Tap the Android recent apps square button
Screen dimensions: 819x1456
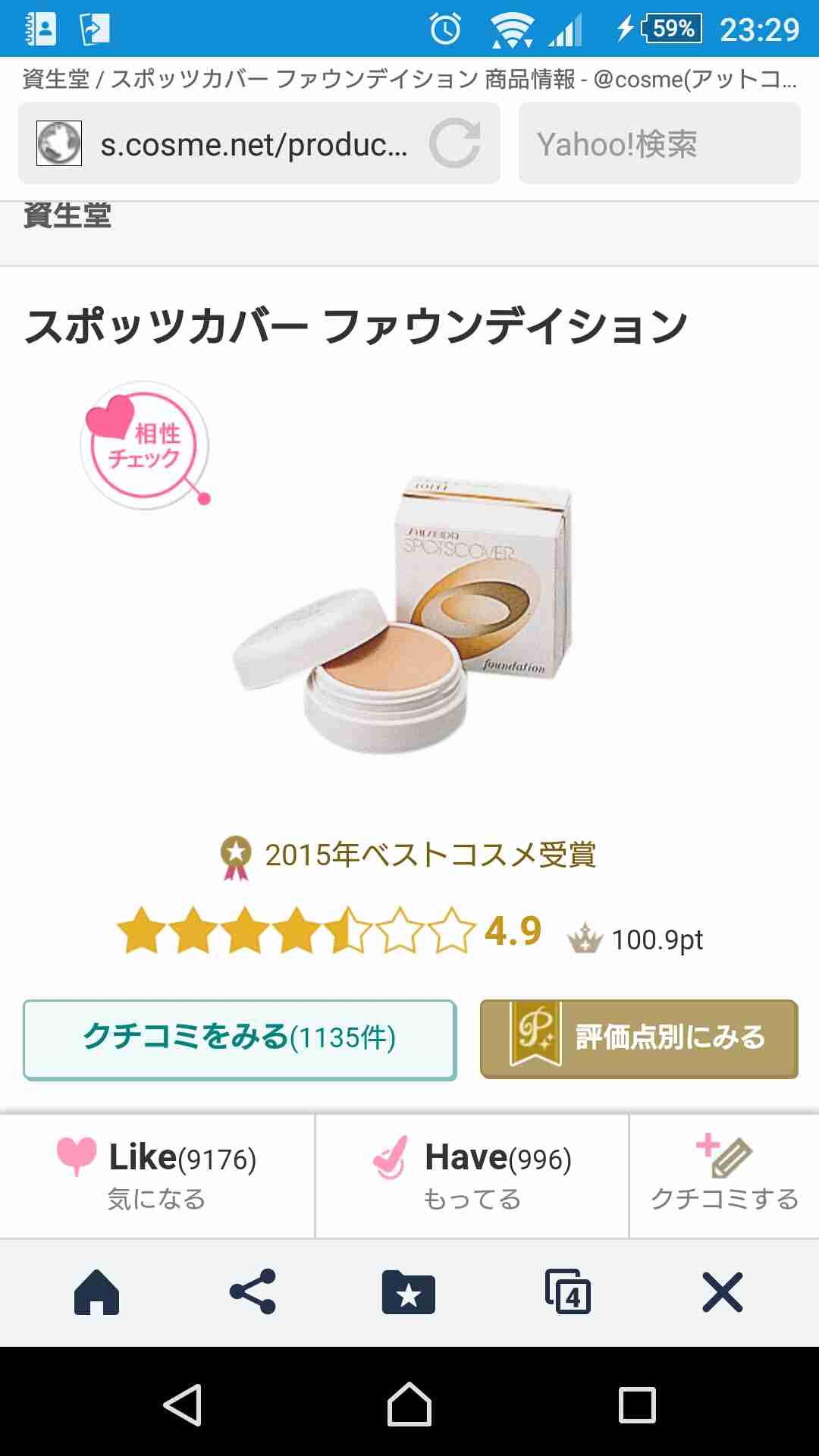point(637,1405)
